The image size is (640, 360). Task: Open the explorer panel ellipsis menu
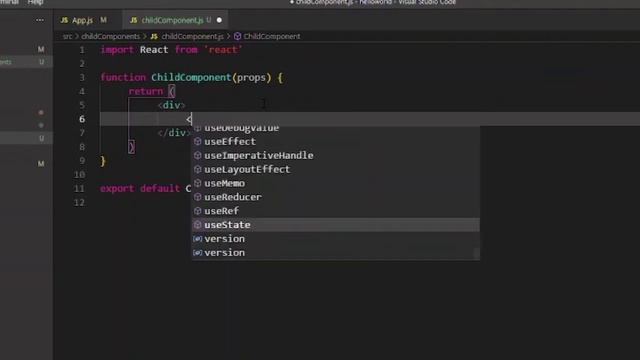[40, 20]
